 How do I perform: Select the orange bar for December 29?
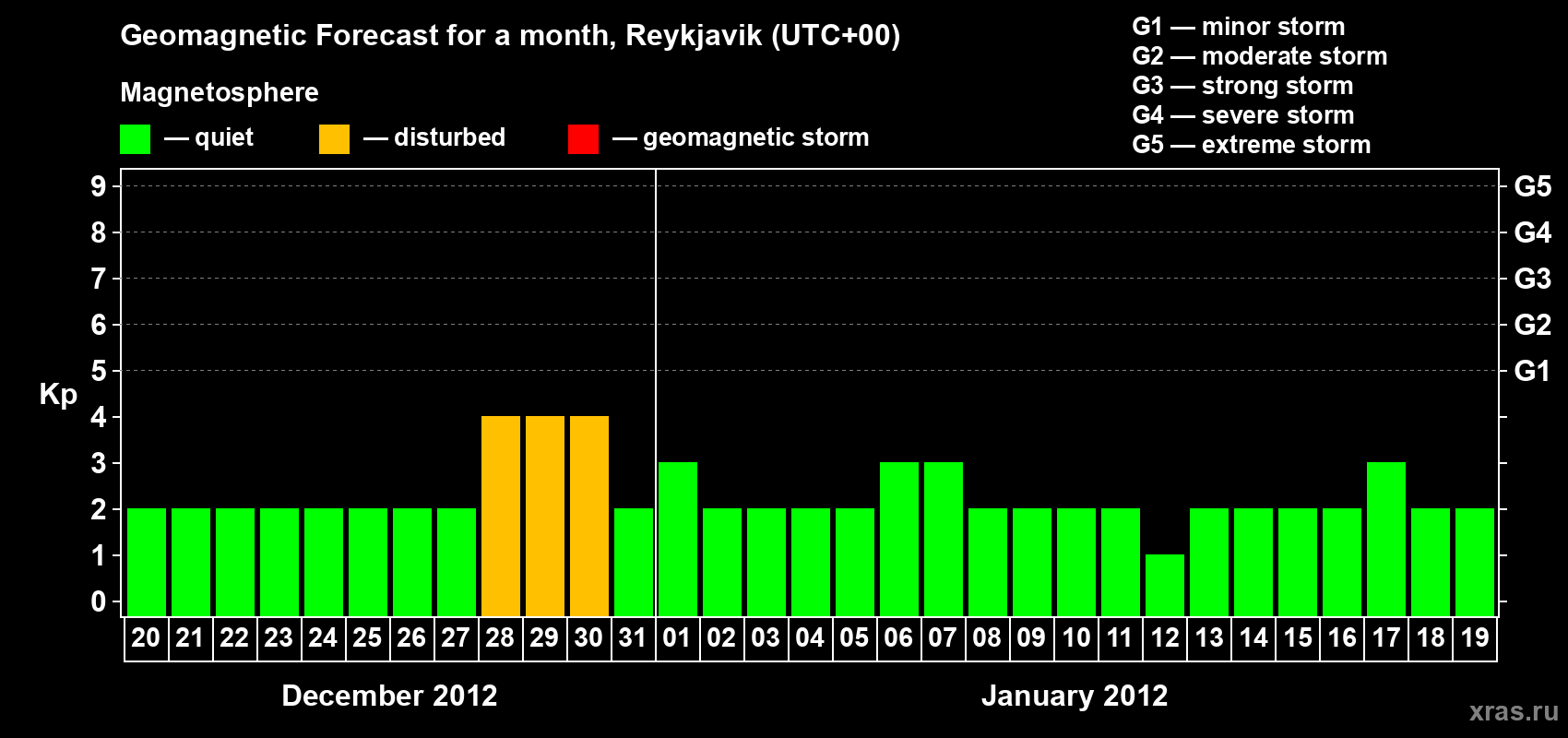[x=545, y=516]
